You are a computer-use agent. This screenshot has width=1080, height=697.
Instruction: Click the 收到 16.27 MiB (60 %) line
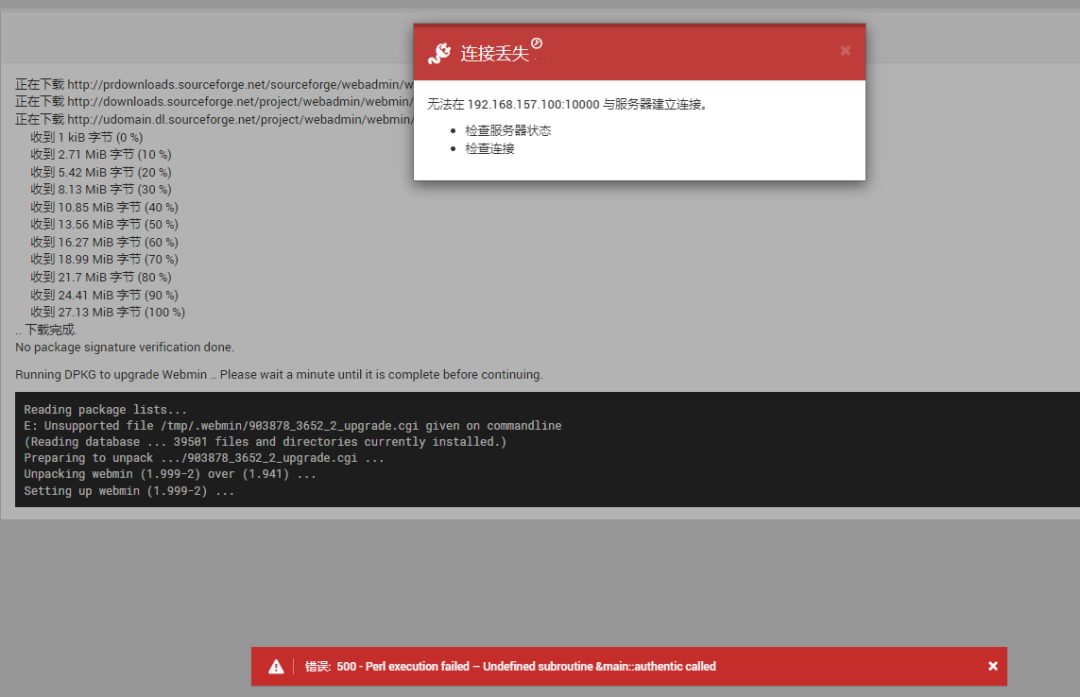[x=104, y=242]
